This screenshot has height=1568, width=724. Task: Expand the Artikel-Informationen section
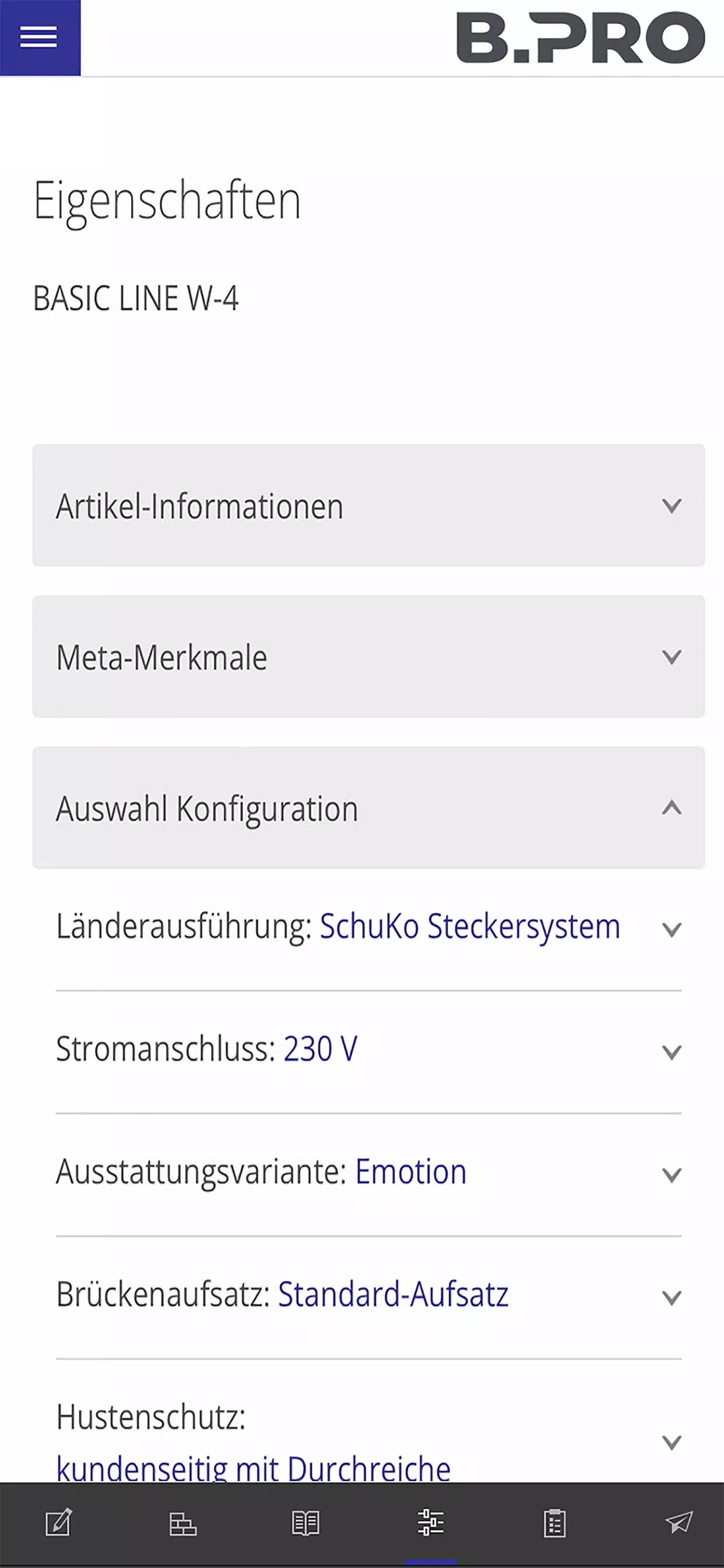pyautogui.click(x=368, y=505)
